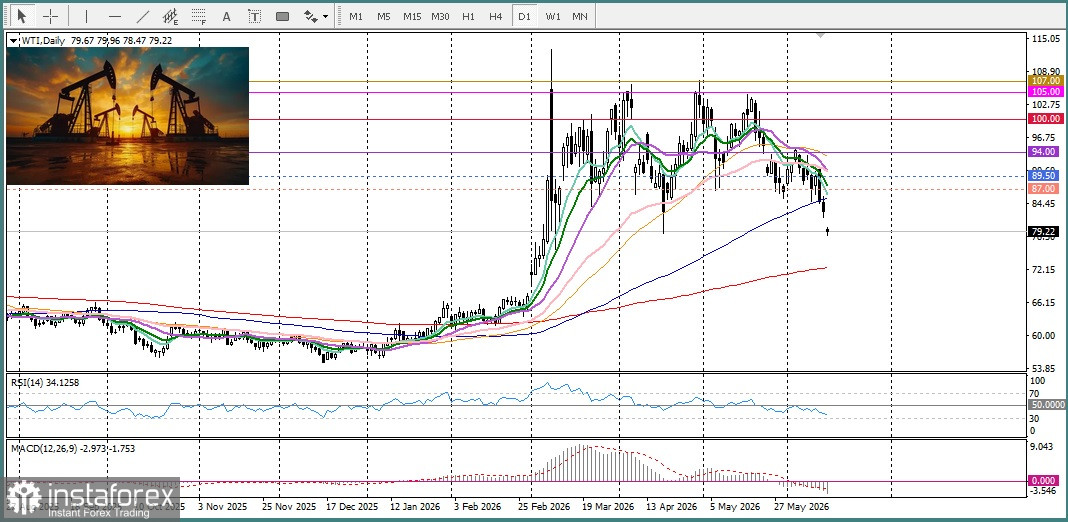Select the magenta 105.00 level label
This screenshot has width=1068, height=522.
click(x=1046, y=91)
